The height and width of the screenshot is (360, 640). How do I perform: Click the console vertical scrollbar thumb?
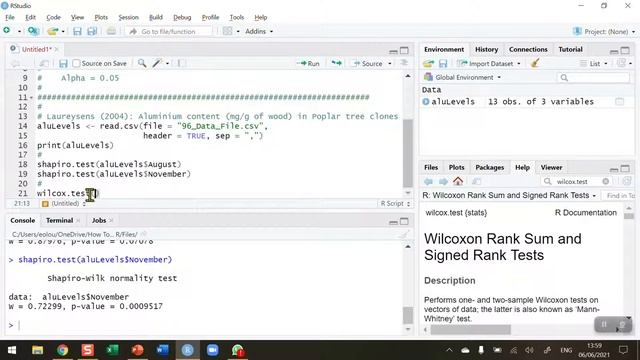point(408,315)
